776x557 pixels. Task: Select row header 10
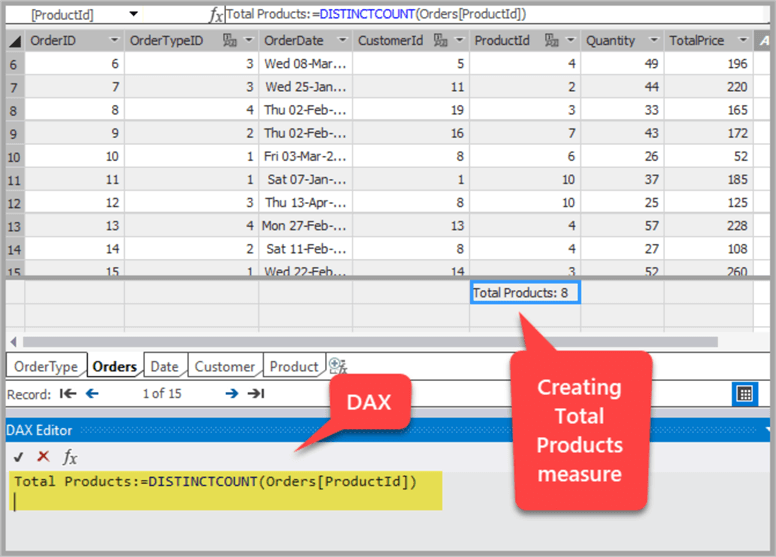15,157
